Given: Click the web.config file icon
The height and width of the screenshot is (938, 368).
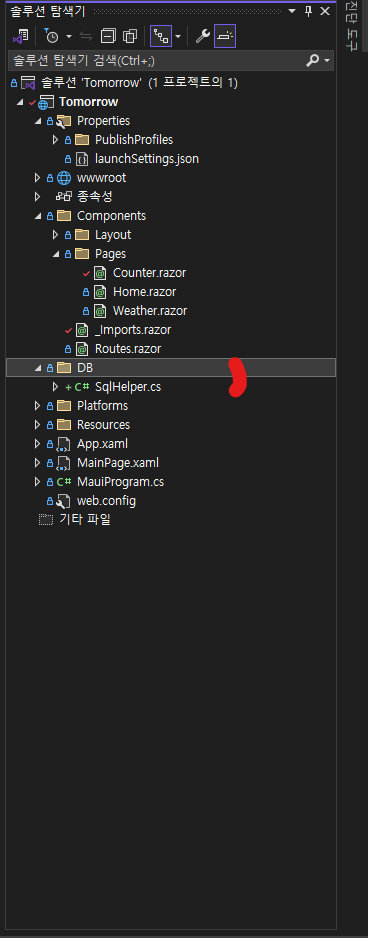Looking at the screenshot, I should pyautogui.click(x=64, y=501).
